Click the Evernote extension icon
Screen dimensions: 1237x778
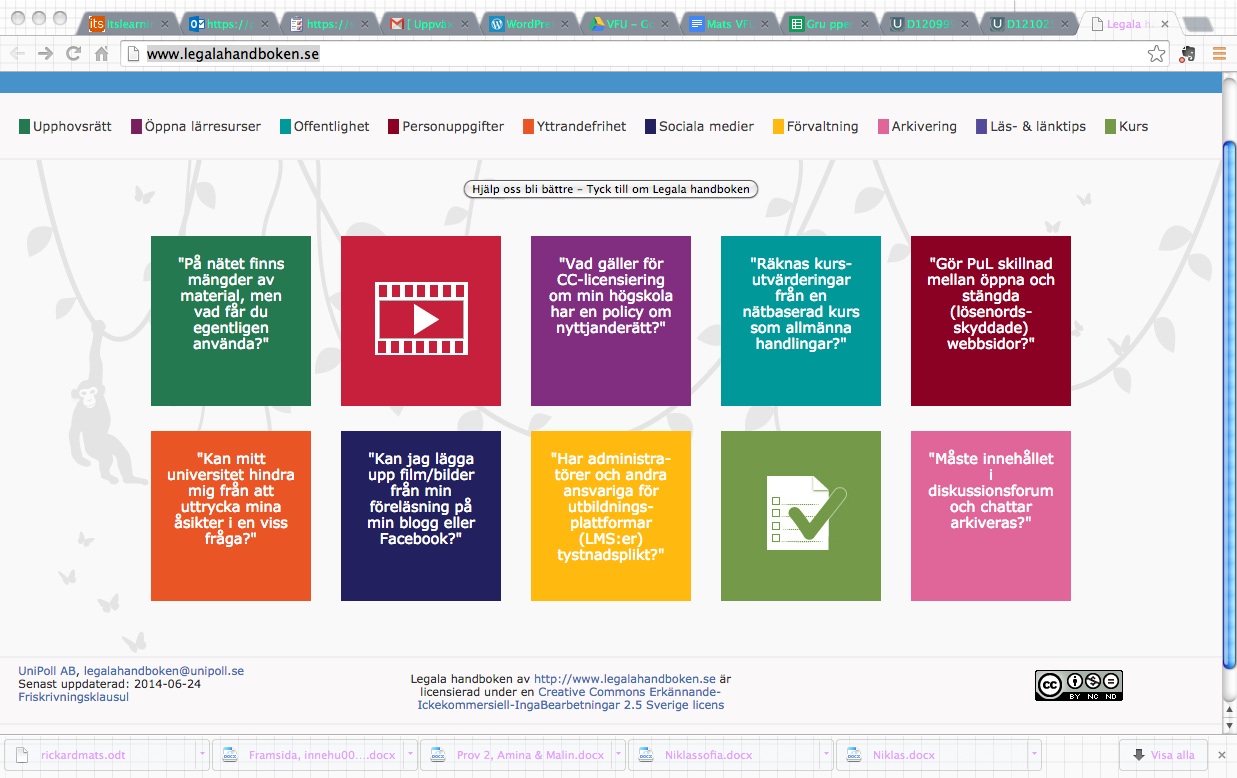[x=1188, y=54]
